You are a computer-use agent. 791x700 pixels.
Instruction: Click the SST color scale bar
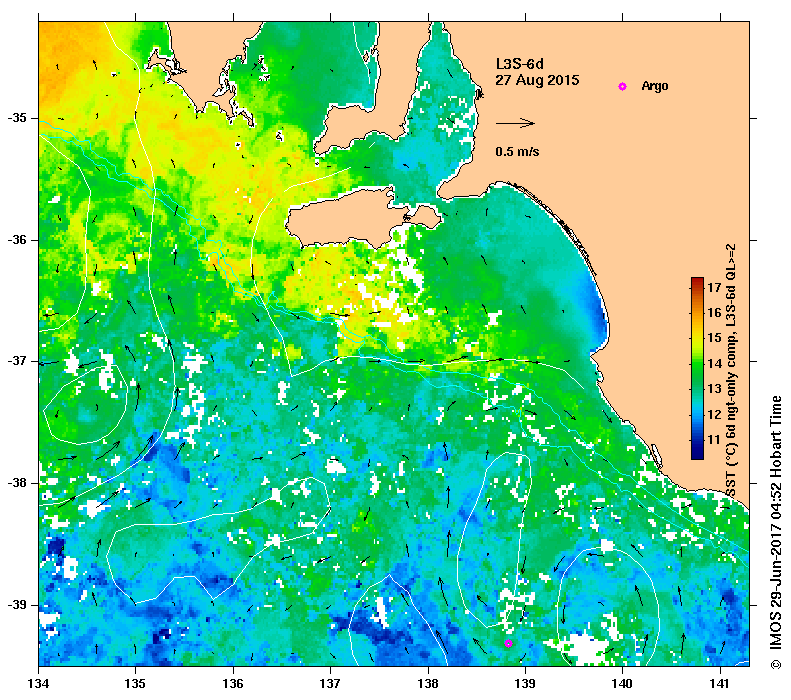tap(697, 368)
